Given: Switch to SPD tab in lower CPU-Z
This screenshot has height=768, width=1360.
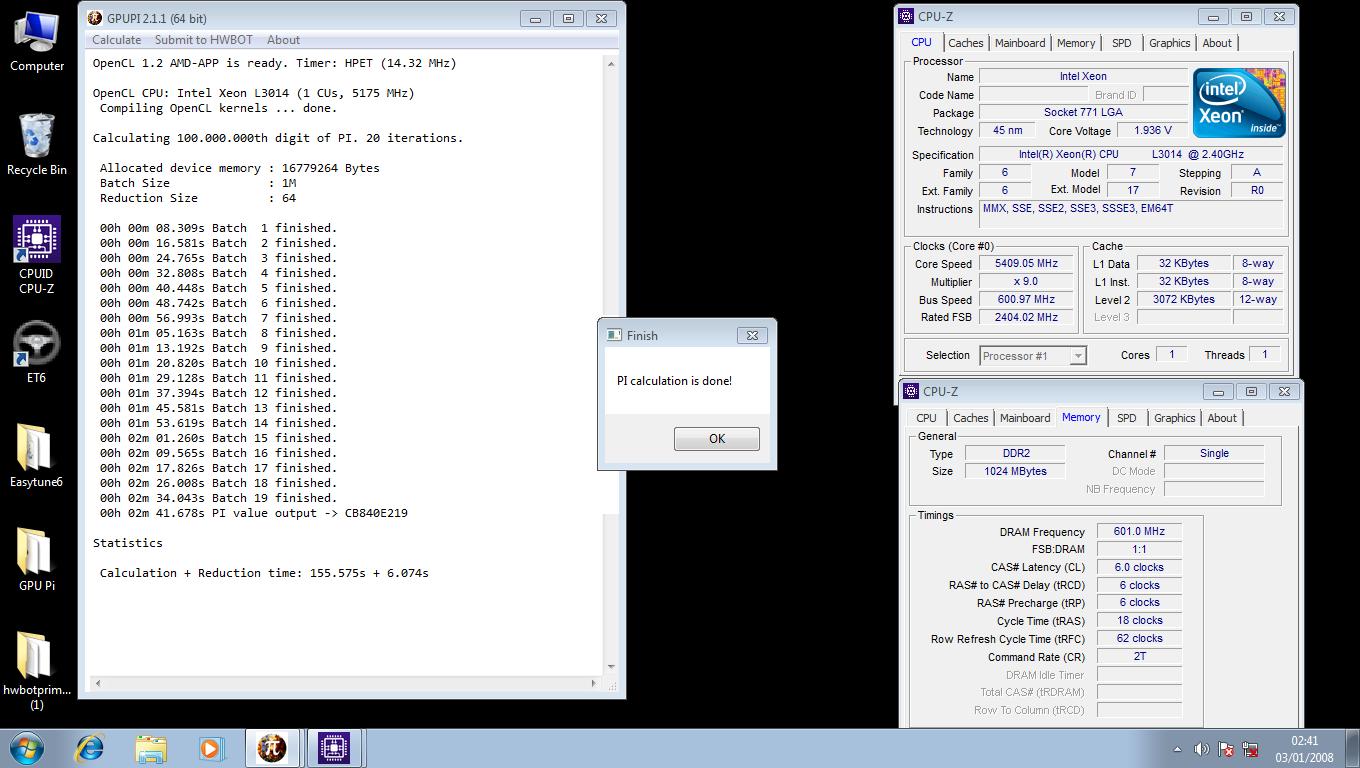Looking at the screenshot, I should click(1127, 418).
